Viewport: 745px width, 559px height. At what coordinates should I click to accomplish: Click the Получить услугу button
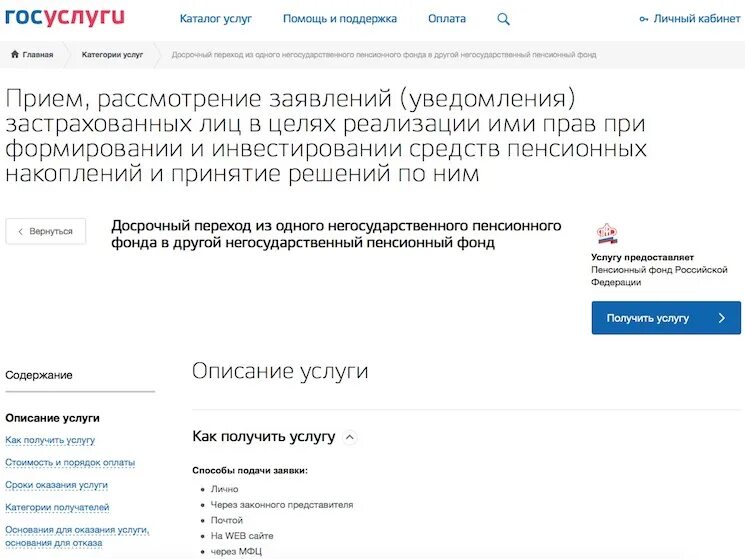[x=666, y=318]
